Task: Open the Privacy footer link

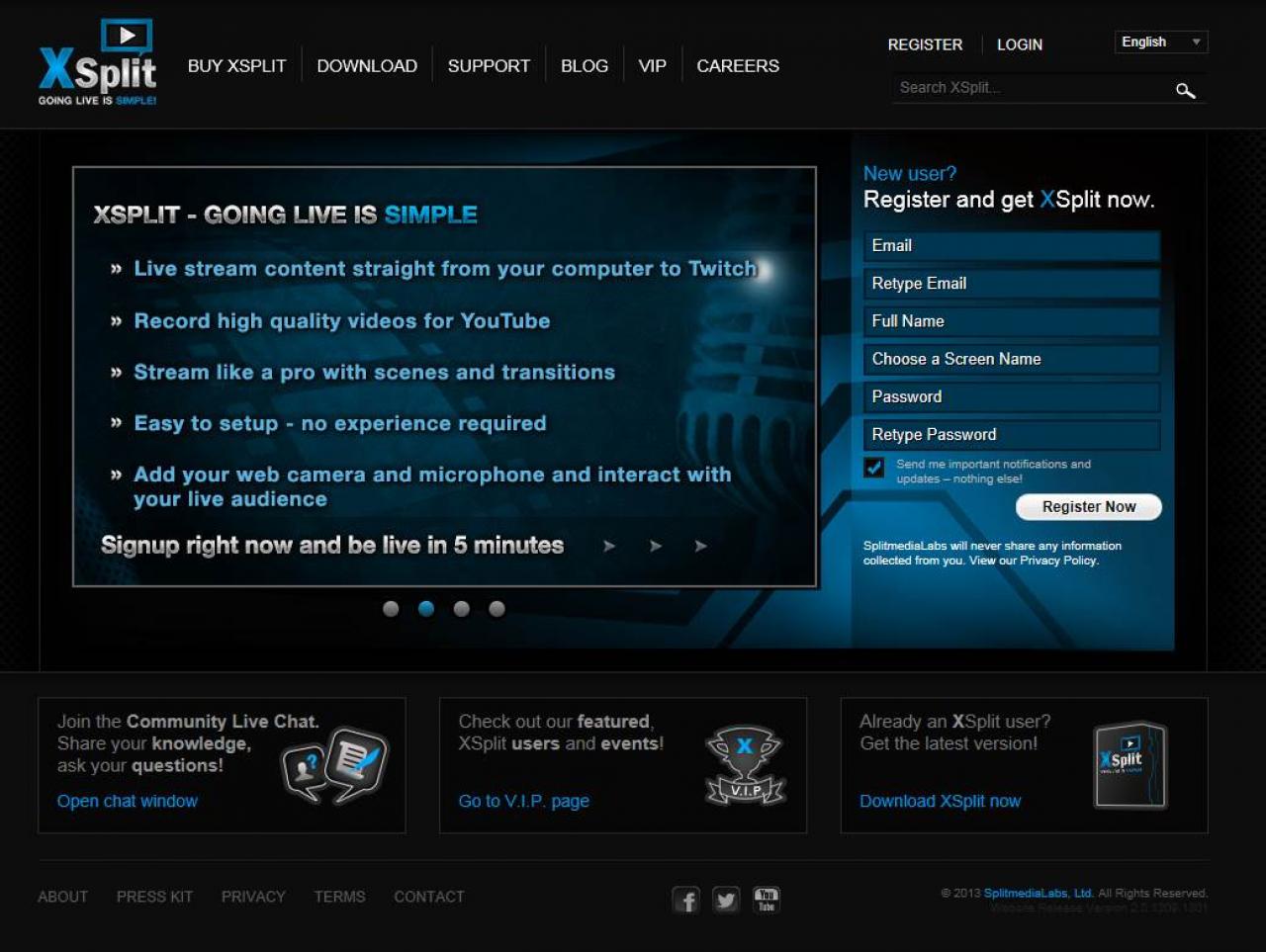Action: 253,897
